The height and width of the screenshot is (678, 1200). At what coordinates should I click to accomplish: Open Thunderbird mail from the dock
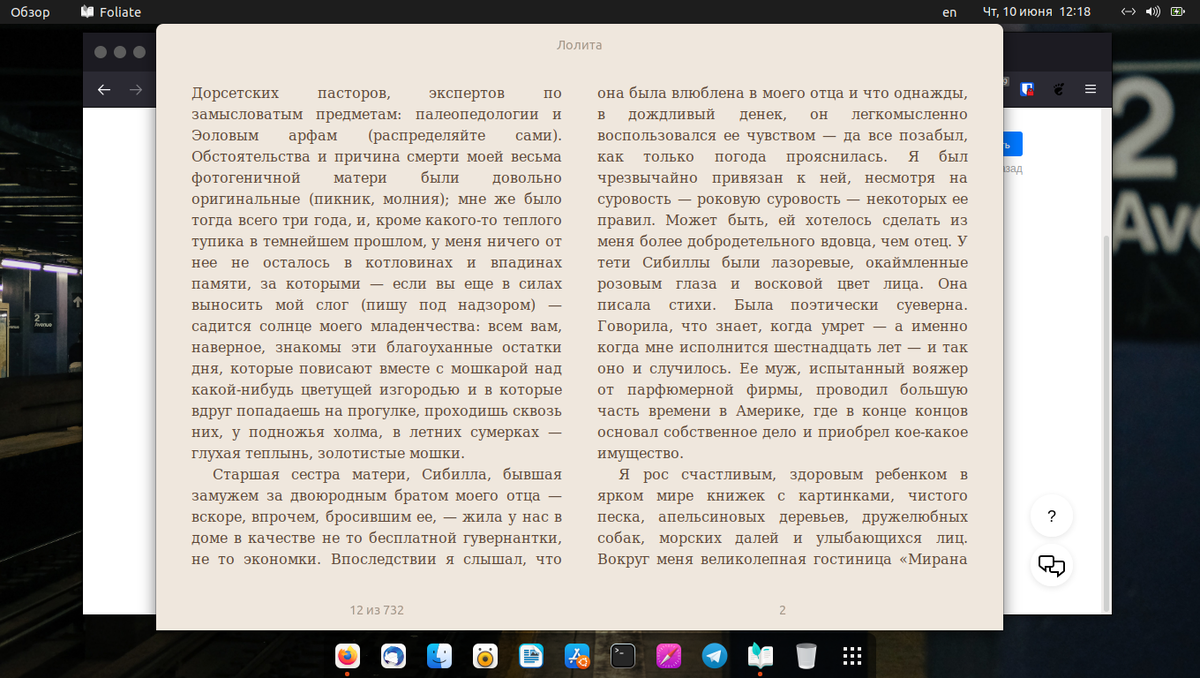[393, 656]
